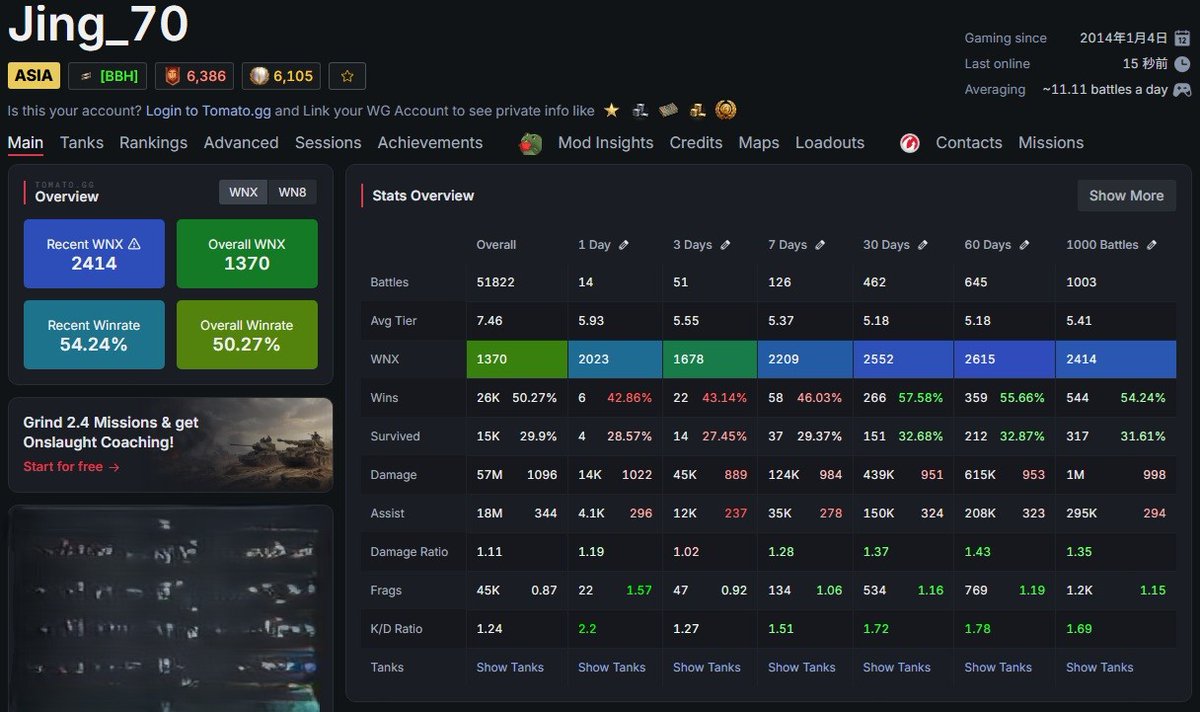Favorite this player using the star button
This screenshot has width=1200, height=712.
(x=347, y=76)
